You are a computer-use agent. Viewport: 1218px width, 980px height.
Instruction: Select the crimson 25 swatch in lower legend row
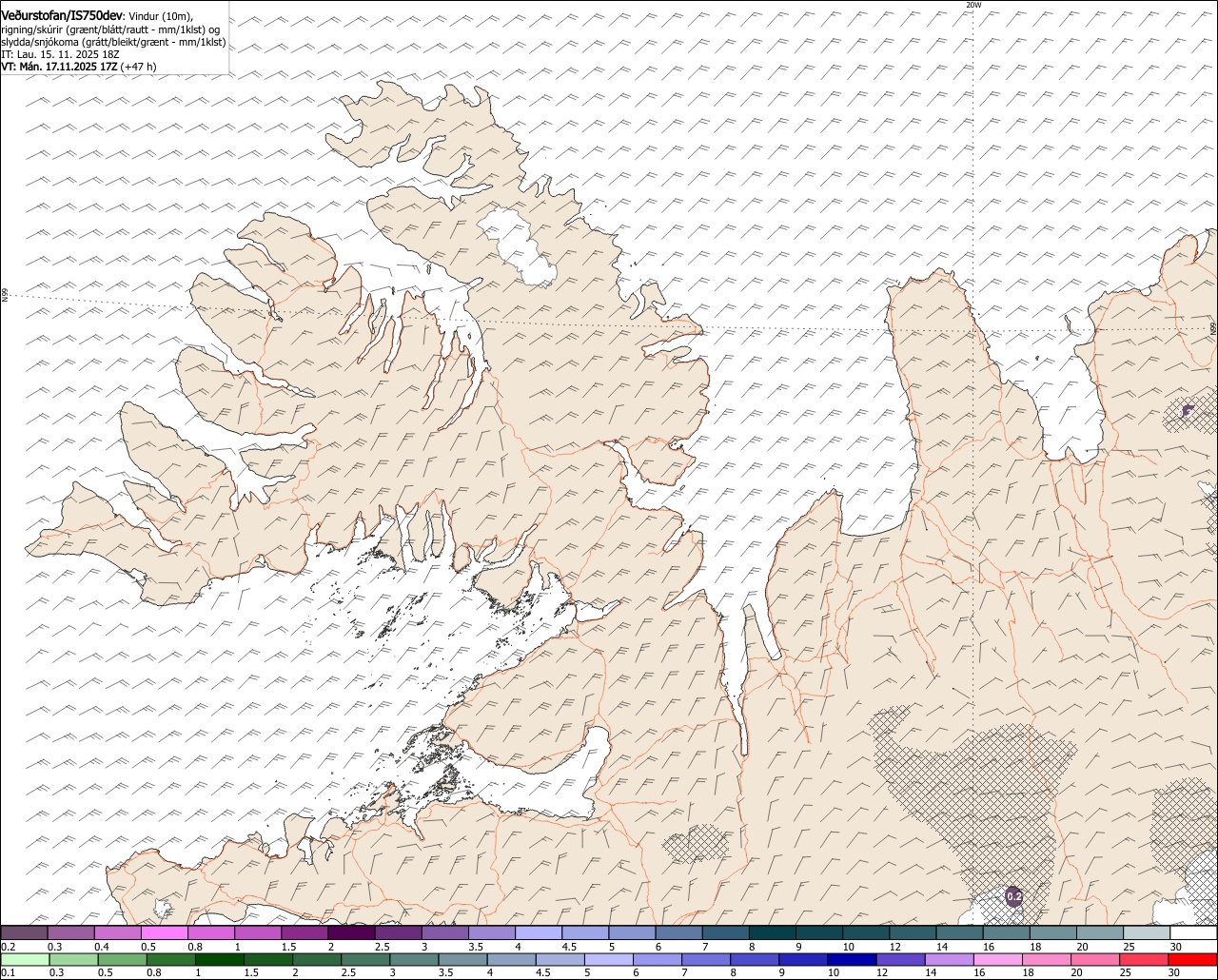click(1145, 959)
